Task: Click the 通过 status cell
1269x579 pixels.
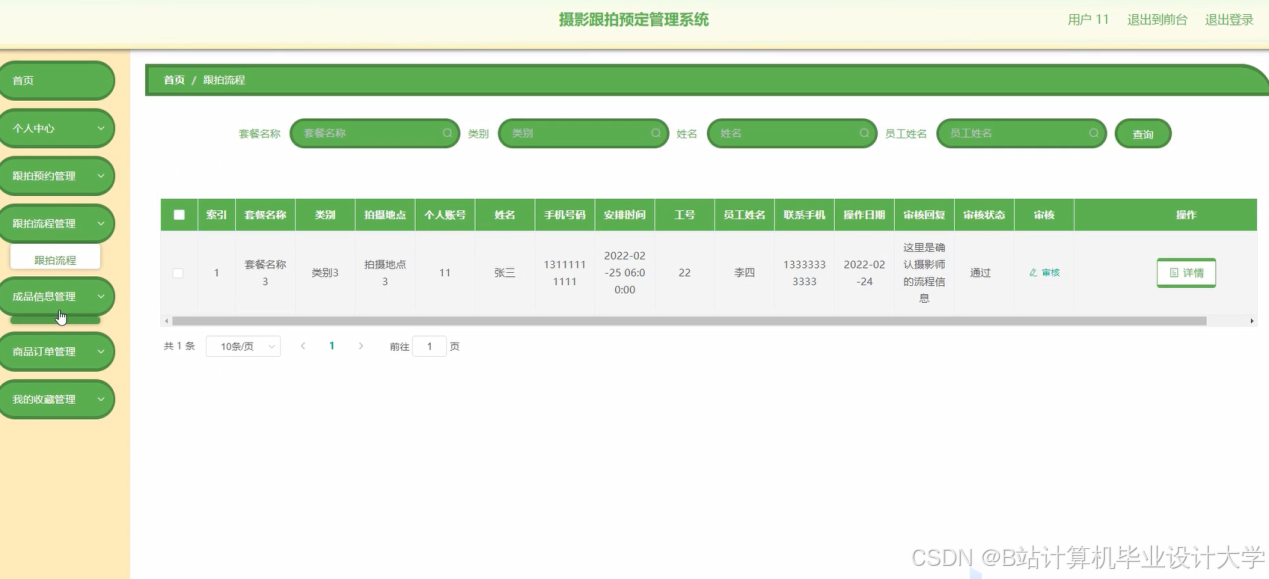Action: [981, 272]
